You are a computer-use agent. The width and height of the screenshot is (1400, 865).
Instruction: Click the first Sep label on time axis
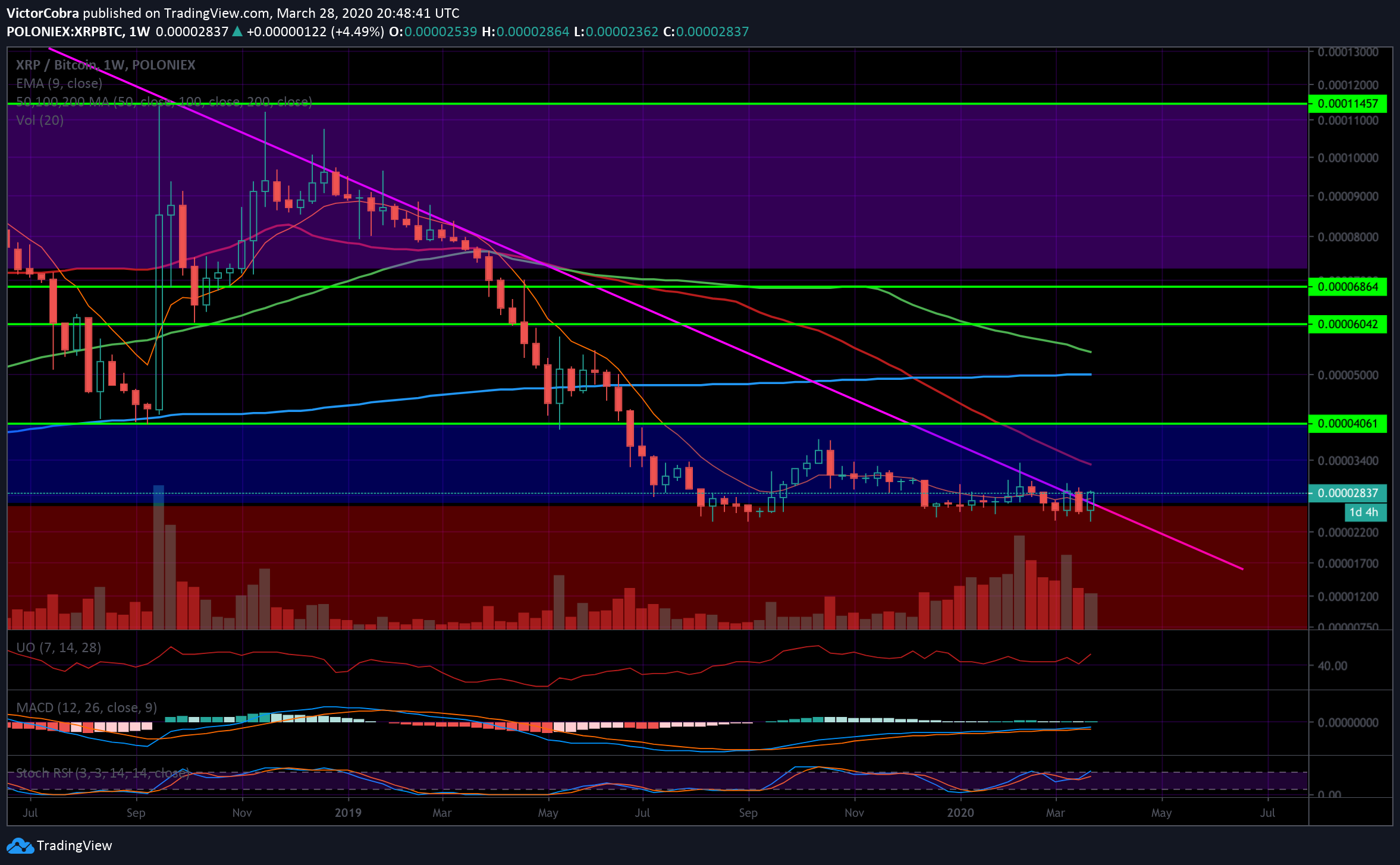(136, 813)
